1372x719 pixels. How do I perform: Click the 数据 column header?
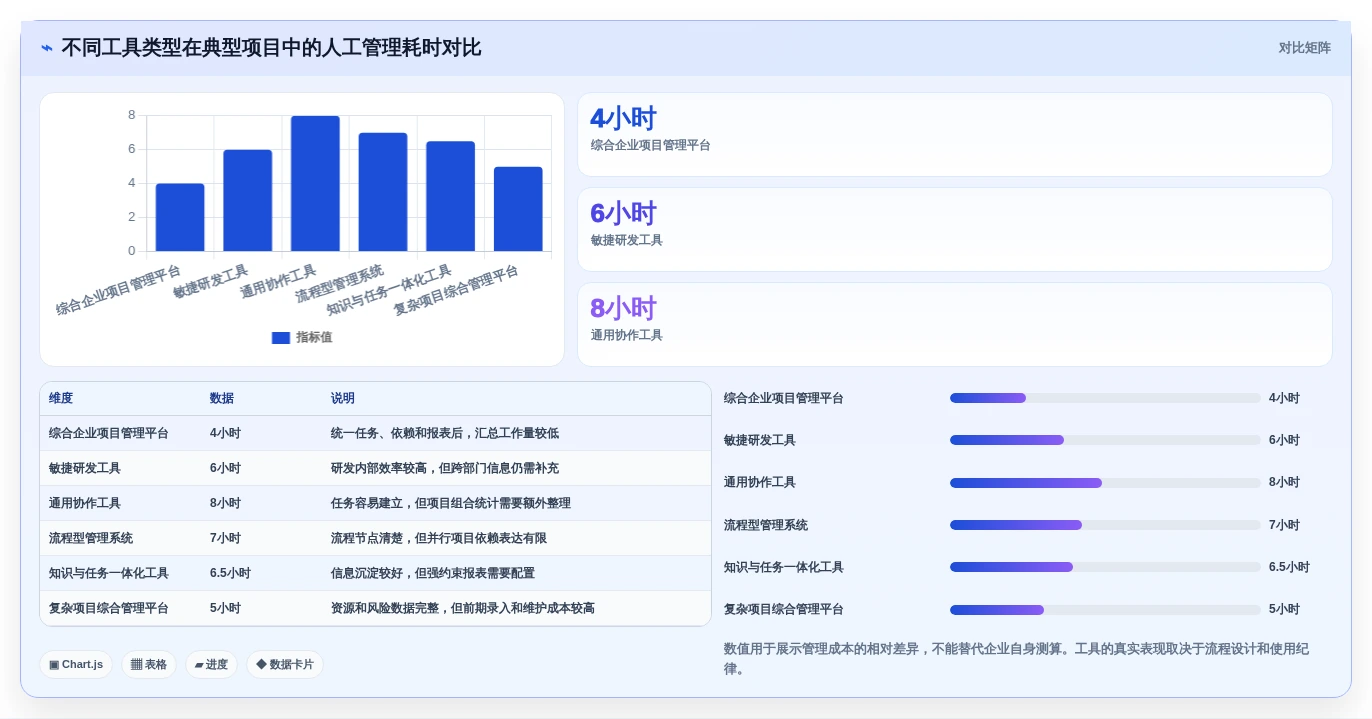pyautogui.click(x=222, y=398)
